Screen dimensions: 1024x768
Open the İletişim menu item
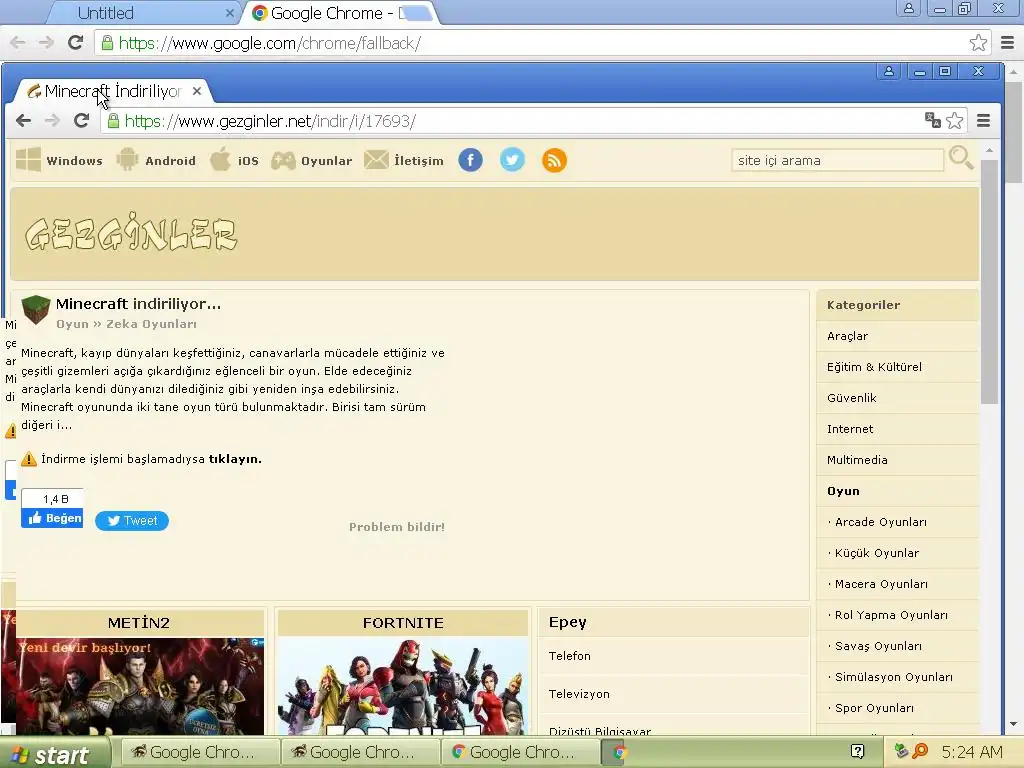pos(419,161)
